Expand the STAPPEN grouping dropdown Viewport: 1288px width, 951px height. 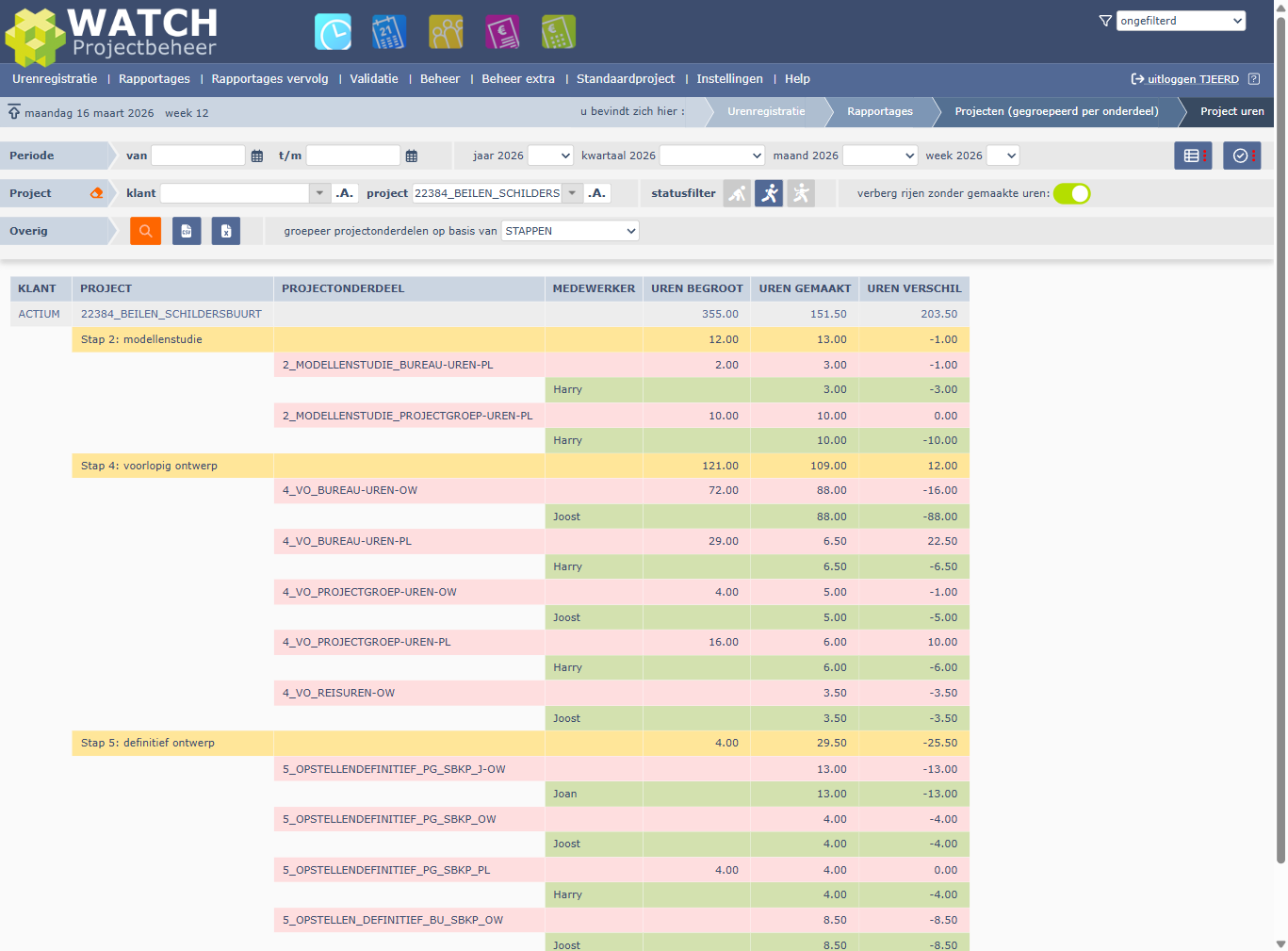click(570, 231)
